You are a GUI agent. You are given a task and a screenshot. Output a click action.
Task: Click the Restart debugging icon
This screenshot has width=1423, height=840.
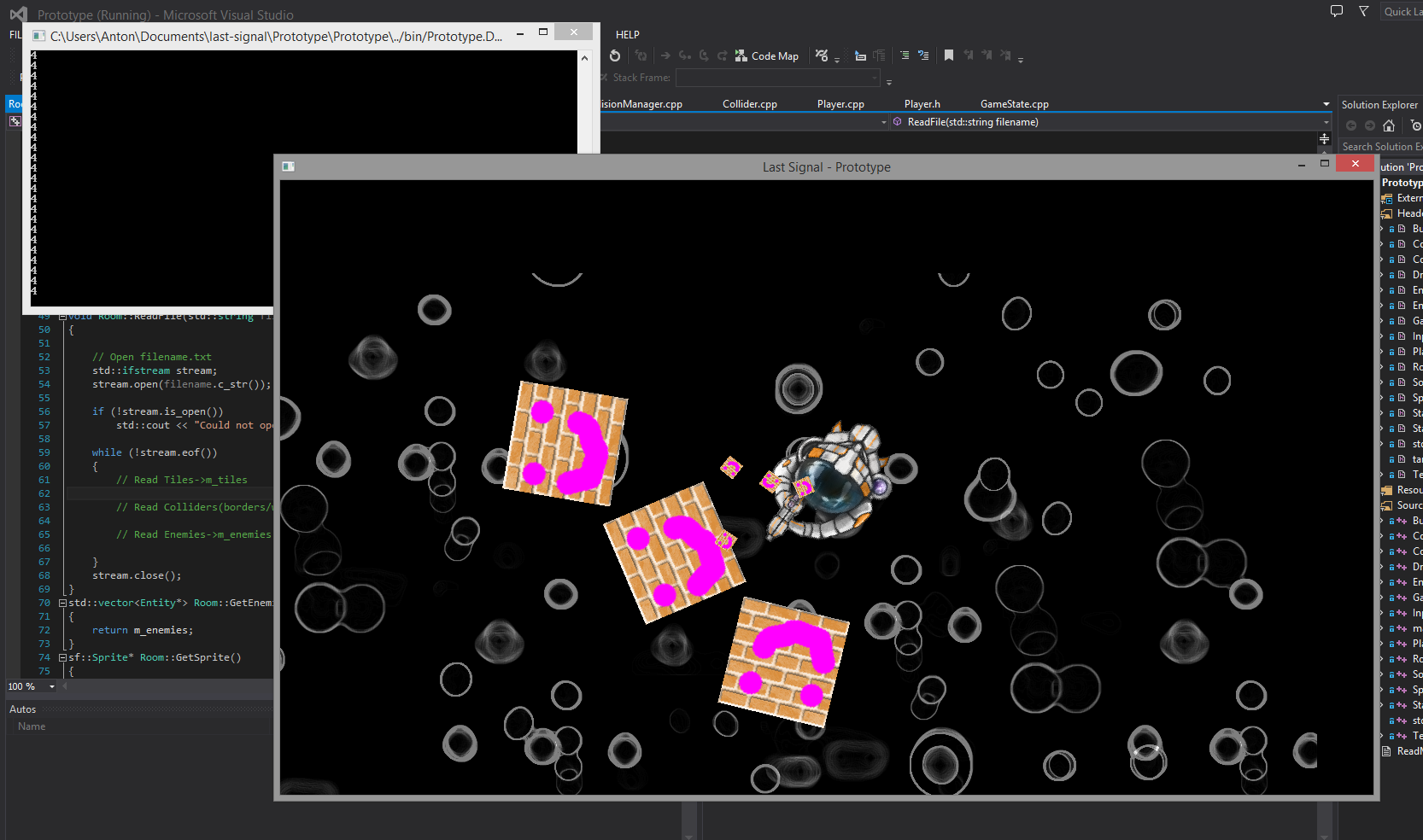click(x=615, y=55)
